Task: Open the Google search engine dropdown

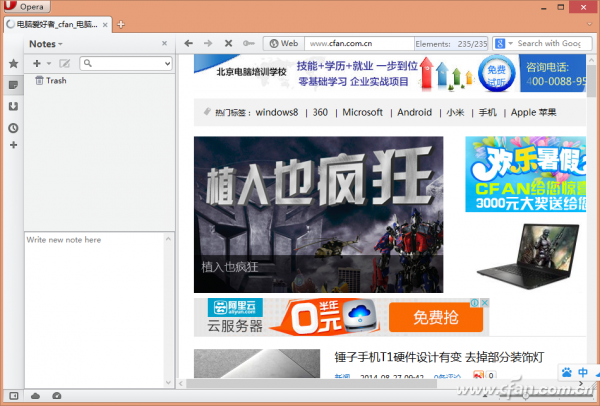Action: tap(504, 44)
